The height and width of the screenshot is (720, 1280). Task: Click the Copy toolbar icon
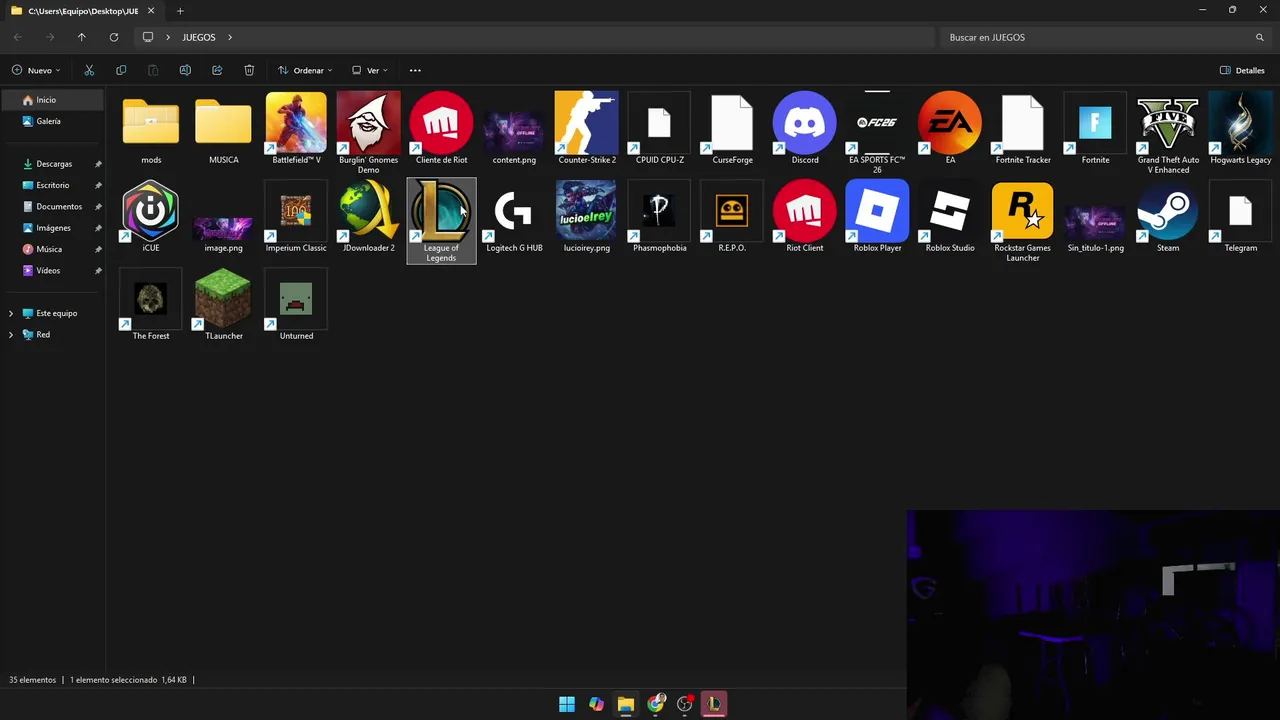[x=121, y=70]
